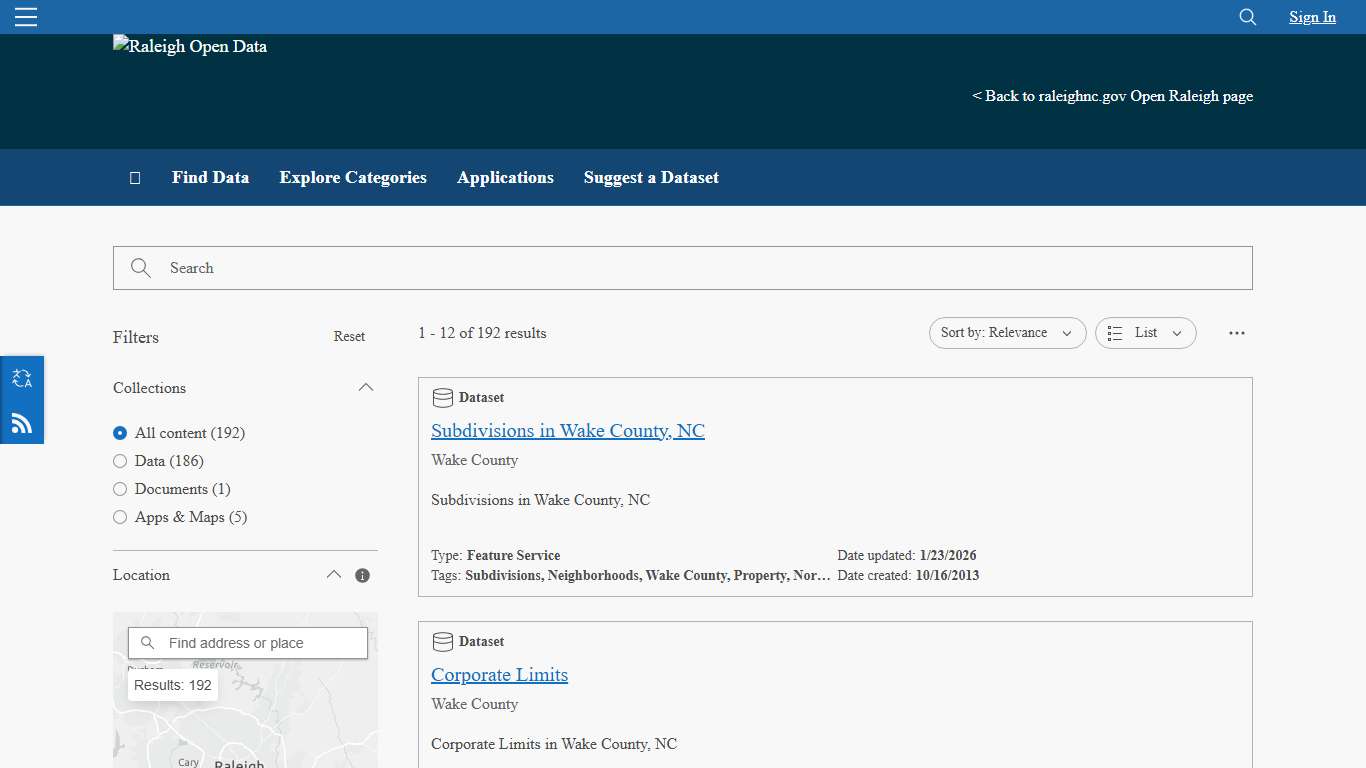Open the Sort by Relevance dropdown
Viewport: 1366px width, 768px height.
pyautogui.click(x=1007, y=332)
